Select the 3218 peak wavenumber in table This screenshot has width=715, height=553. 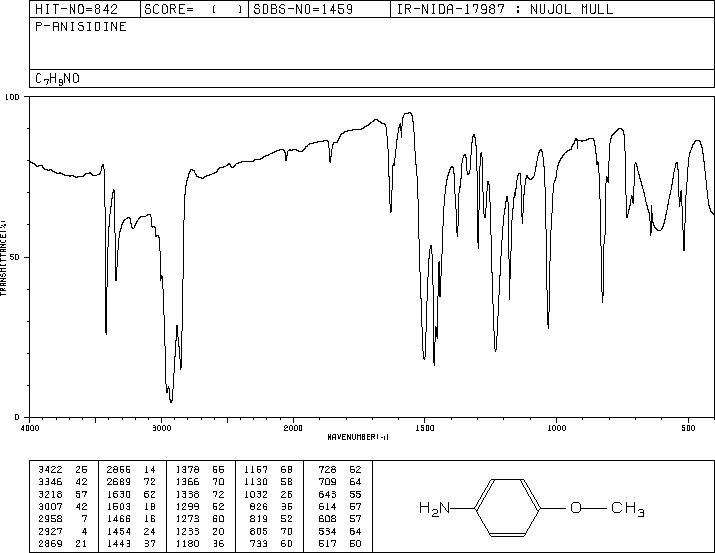[x=50, y=494]
